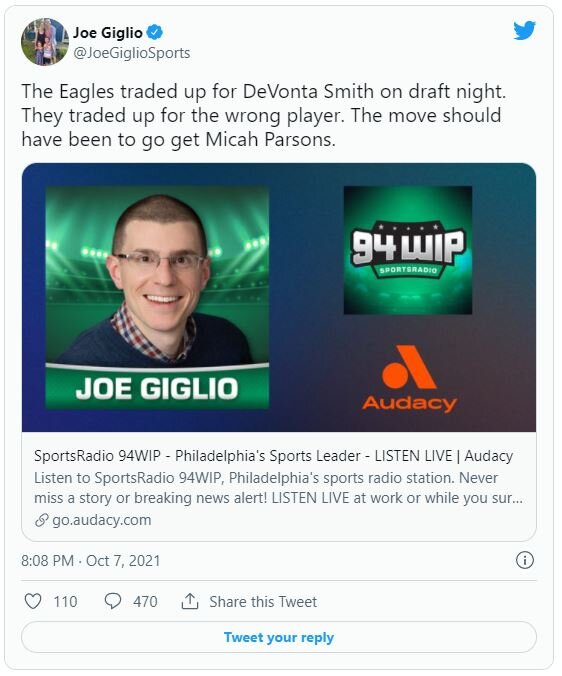Click the share upload arrow icon

click(x=190, y=601)
